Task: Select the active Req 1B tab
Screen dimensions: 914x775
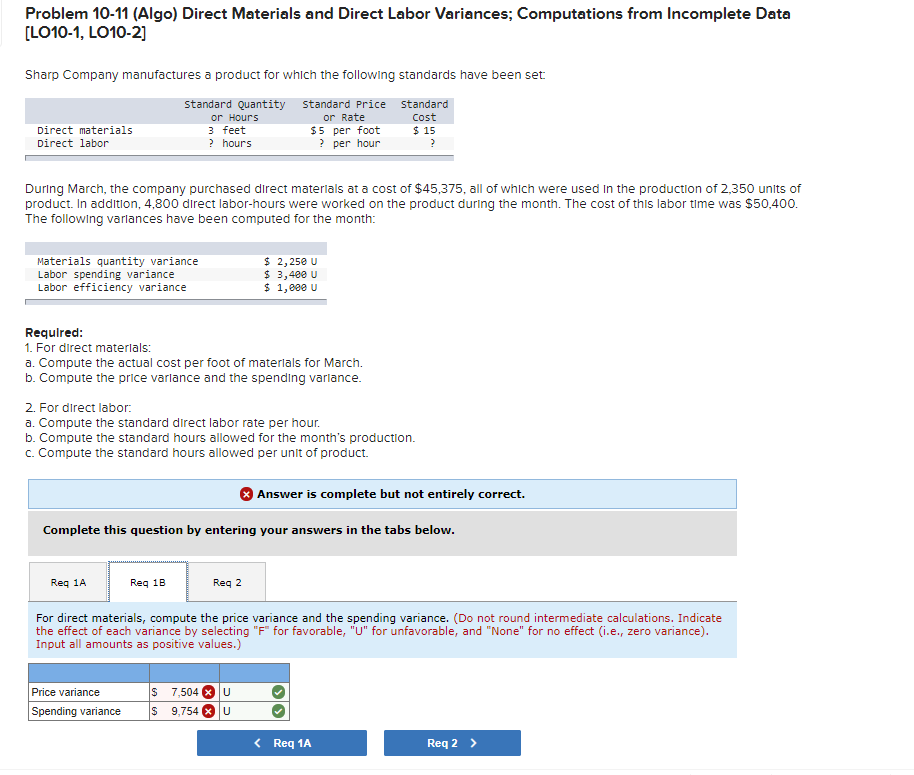Action: pyautogui.click(x=147, y=580)
